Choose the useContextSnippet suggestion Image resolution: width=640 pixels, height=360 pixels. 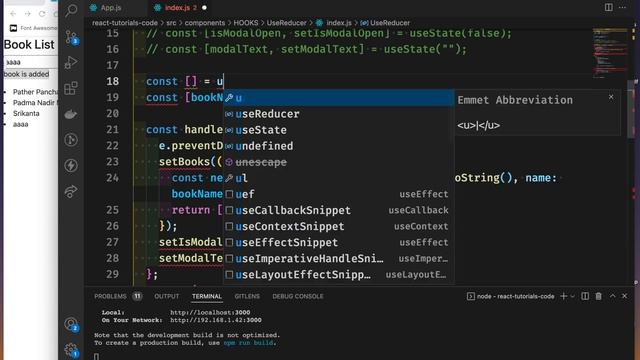(x=339, y=227)
